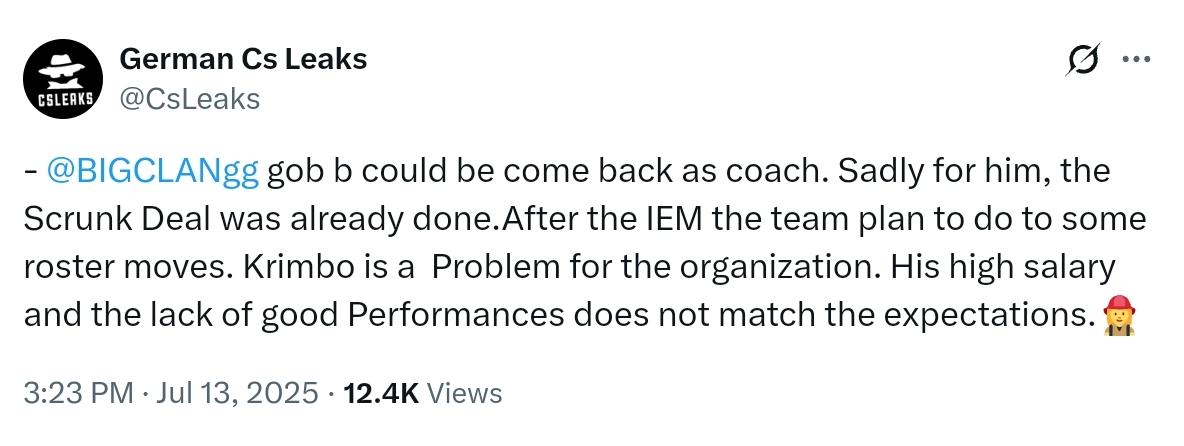1184x446 pixels.
Task: Click the CSLEAKS profile avatar
Action: pos(63,79)
